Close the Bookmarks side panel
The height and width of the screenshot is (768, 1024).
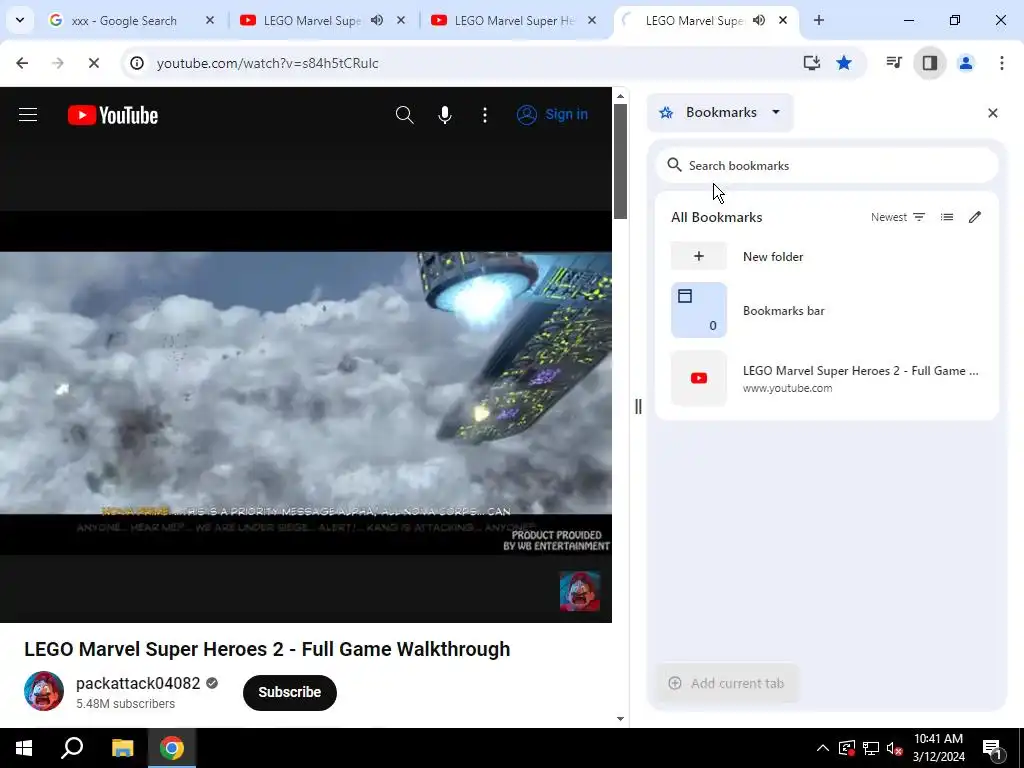coord(993,113)
